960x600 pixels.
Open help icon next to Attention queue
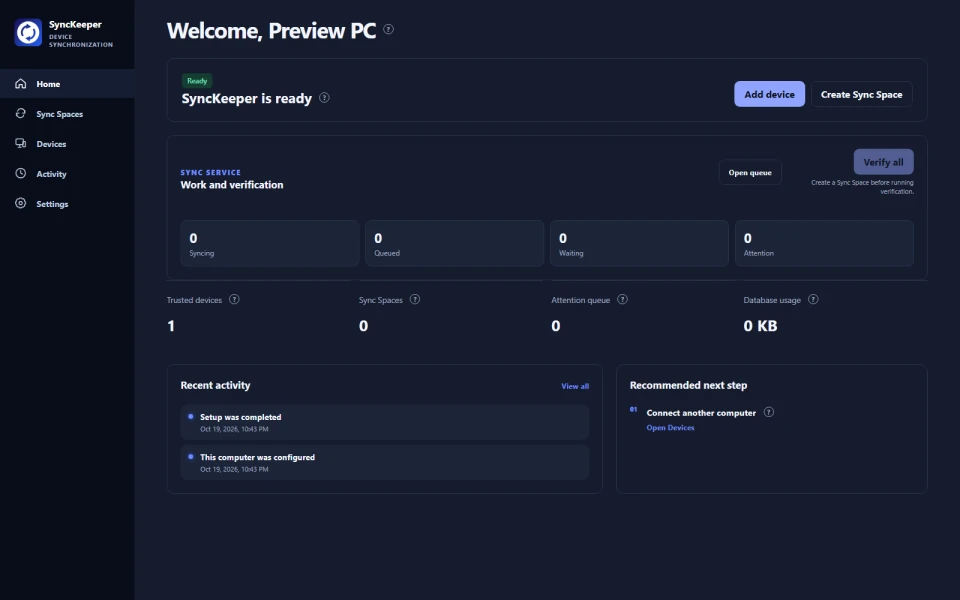622,299
